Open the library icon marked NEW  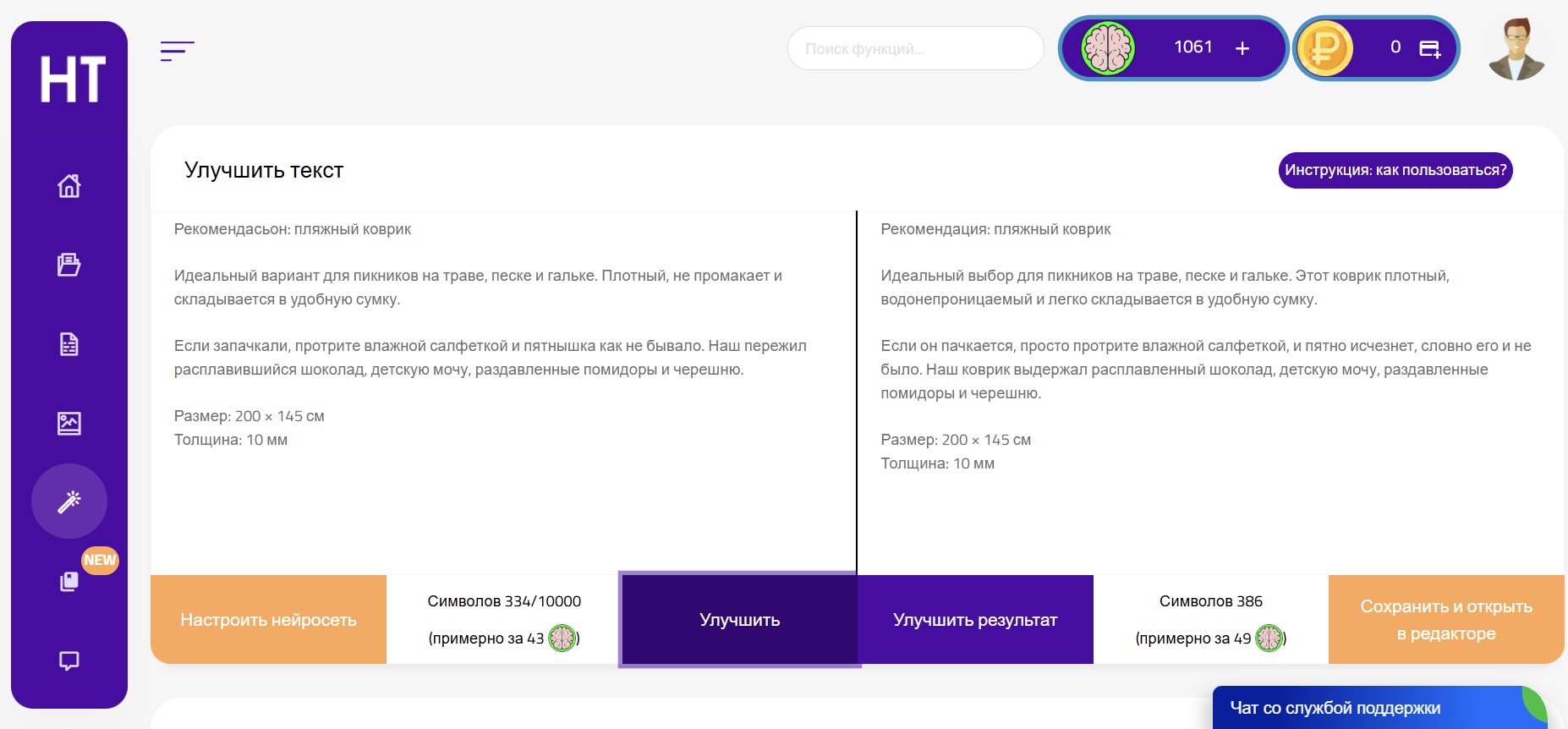pos(69,581)
